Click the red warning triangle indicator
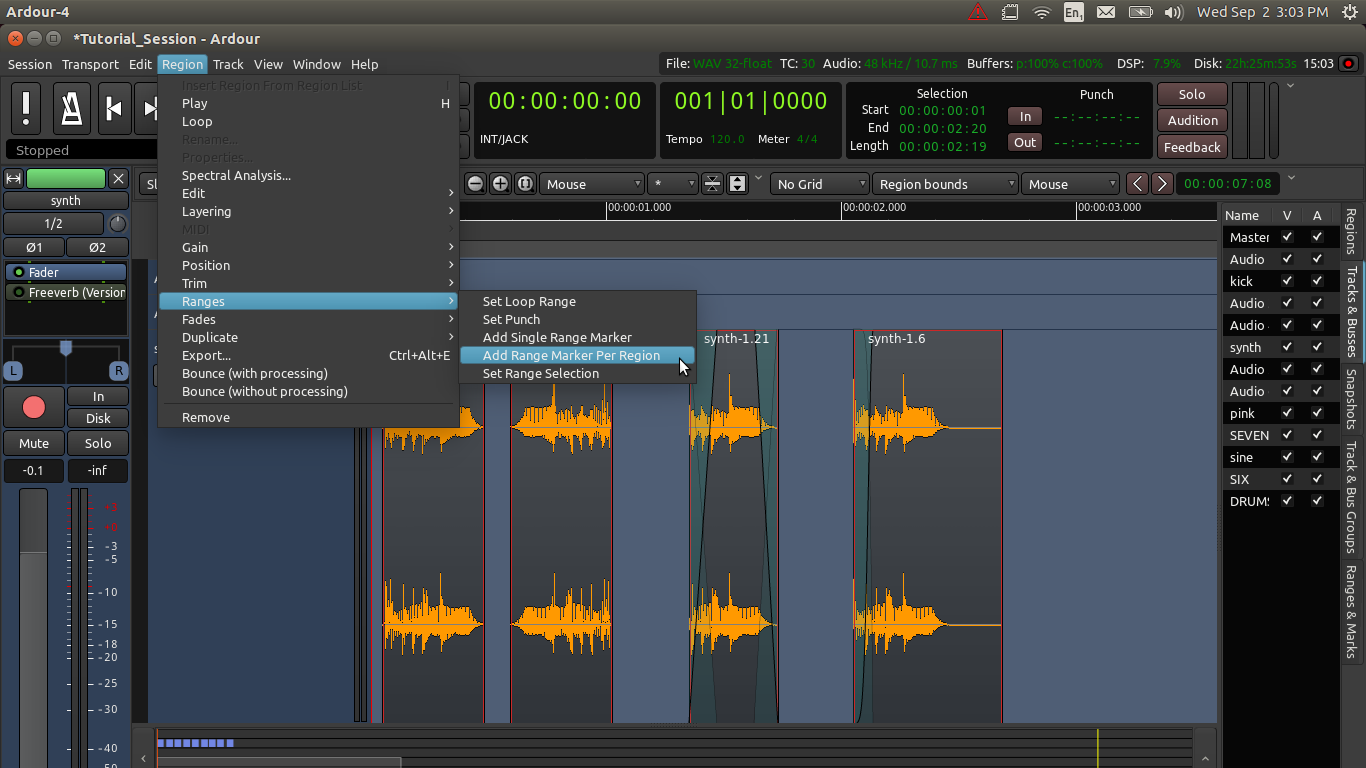The width and height of the screenshot is (1366, 768). (x=978, y=12)
